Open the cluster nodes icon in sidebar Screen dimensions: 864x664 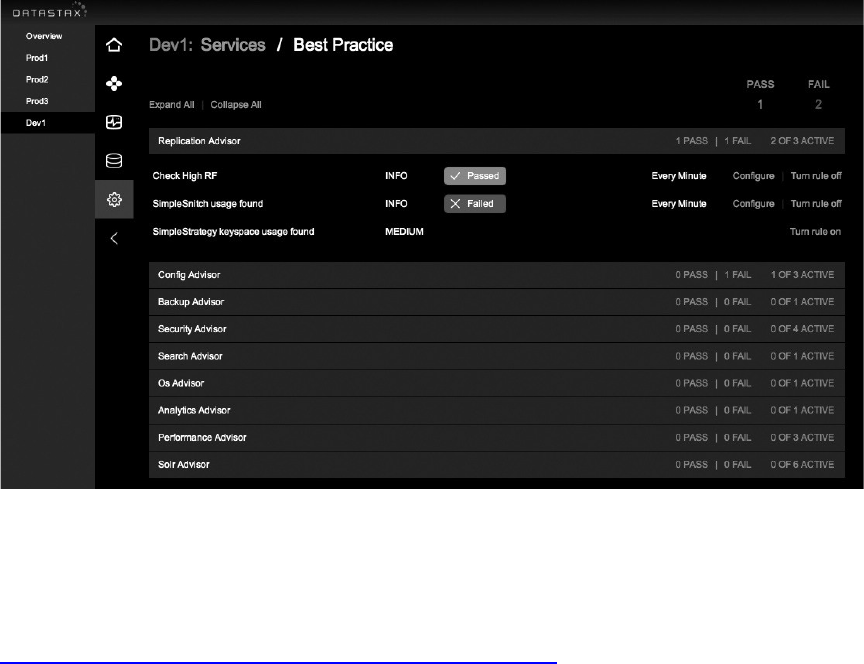click(x=114, y=83)
